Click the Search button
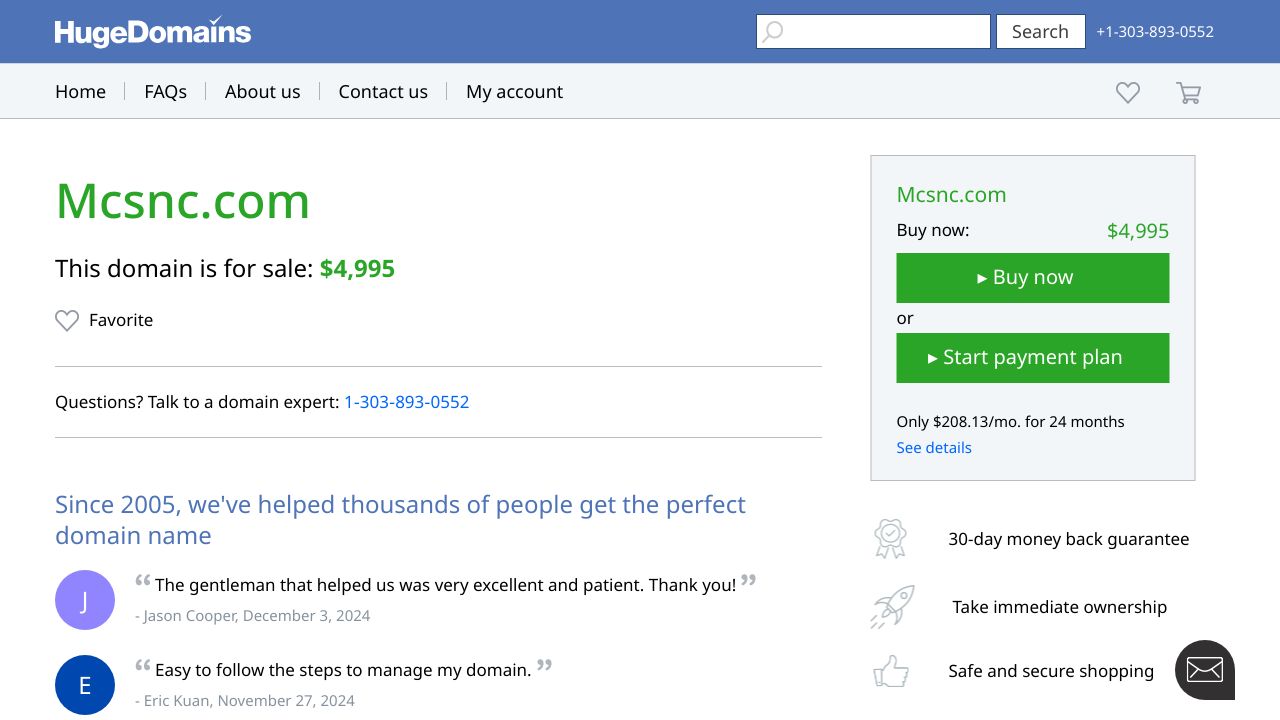Viewport: 1280px width, 720px height. [x=1040, y=32]
